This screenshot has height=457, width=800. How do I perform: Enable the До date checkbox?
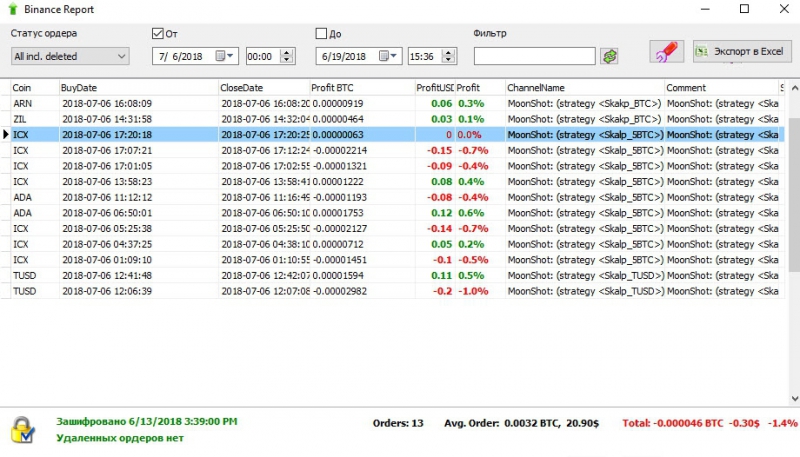[321, 34]
